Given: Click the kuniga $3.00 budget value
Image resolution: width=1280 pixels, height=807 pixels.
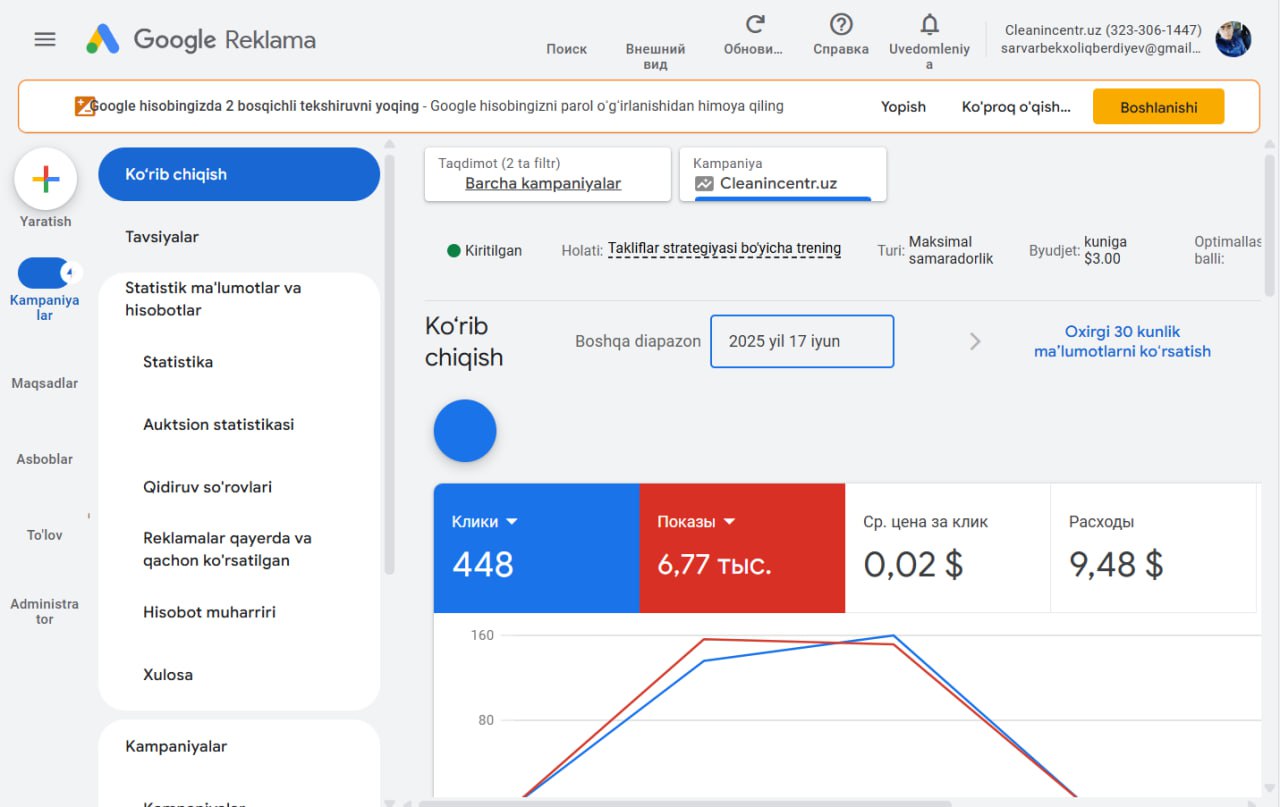Looking at the screenshot, I should (x=1106, y=250).
